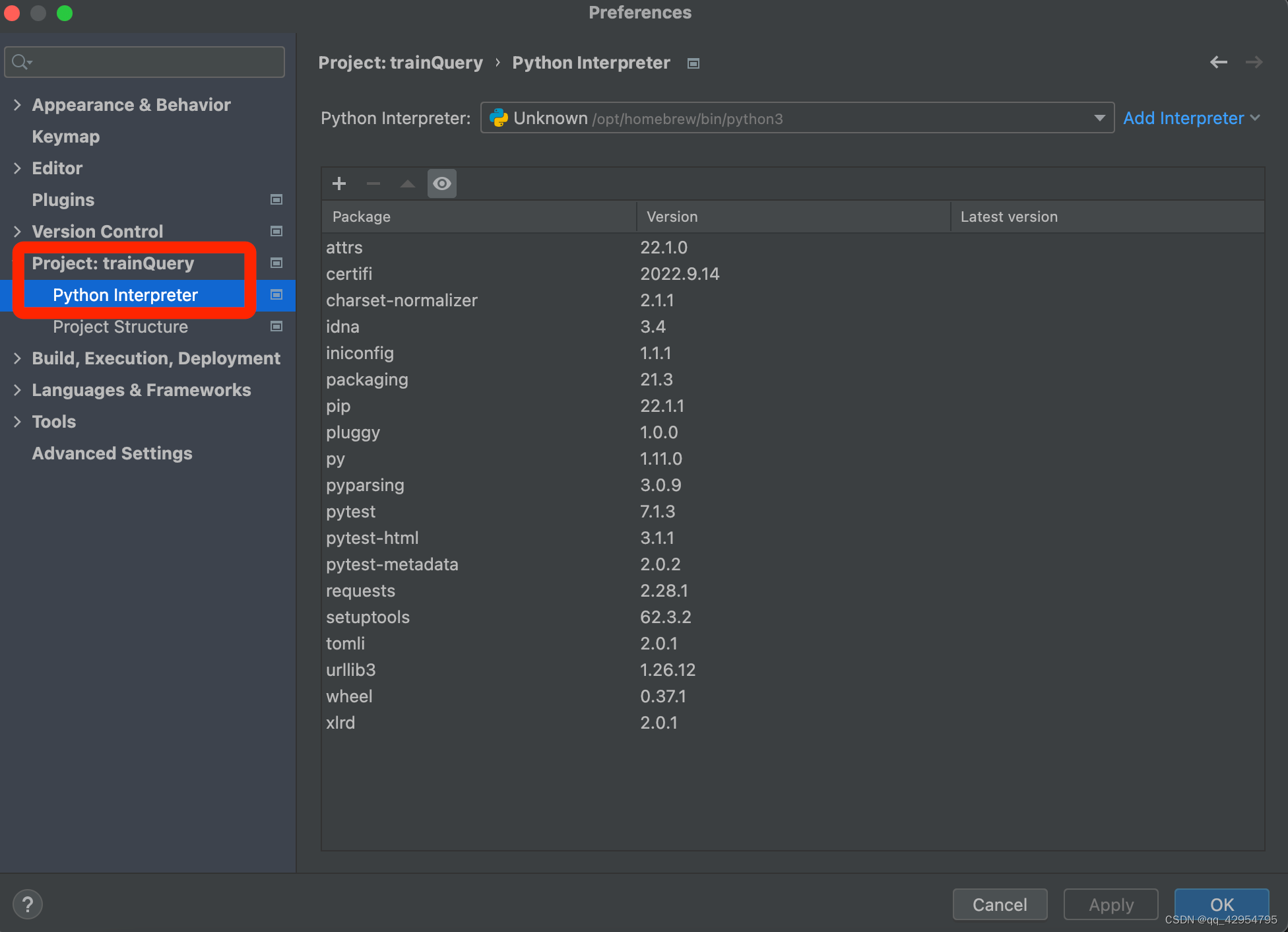Click the plus icon to install package
Viewport: 1288px width, 932px height.
(339, 183)
